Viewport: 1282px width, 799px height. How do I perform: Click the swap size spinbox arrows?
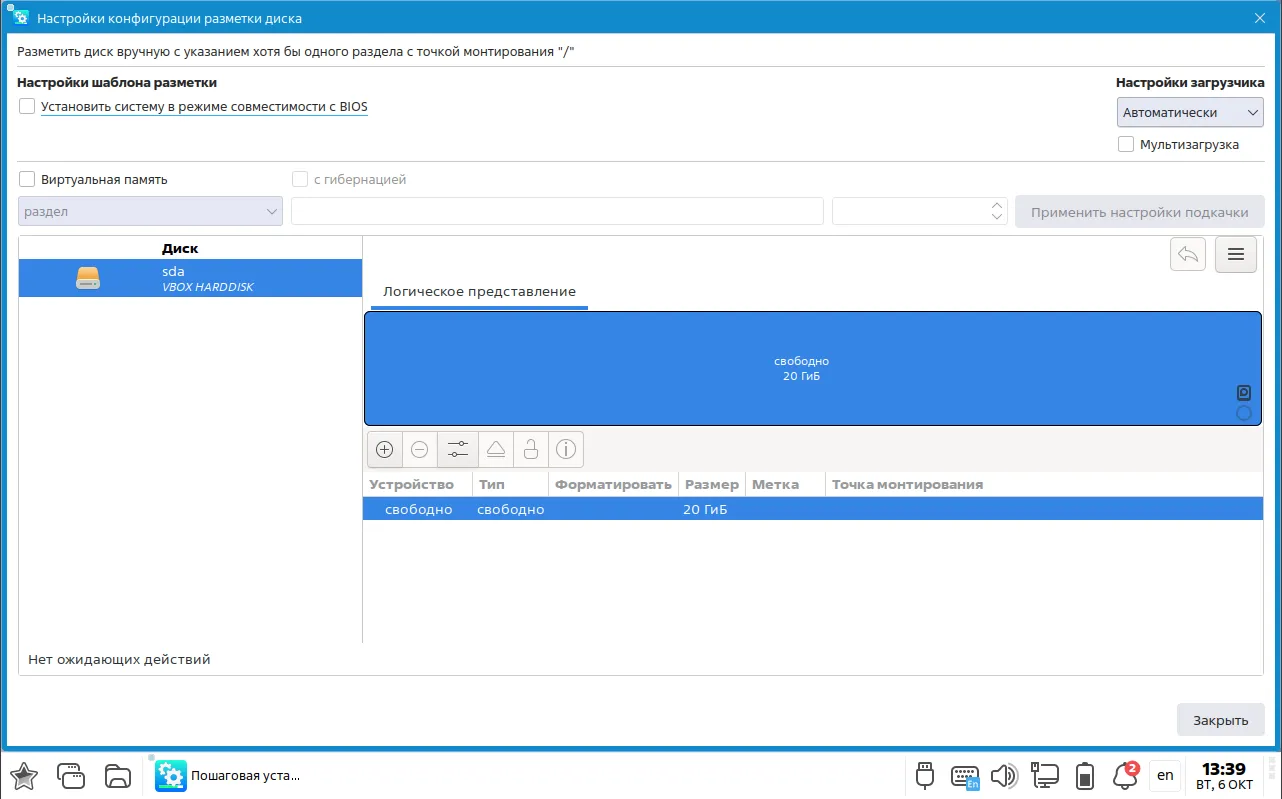997,211
